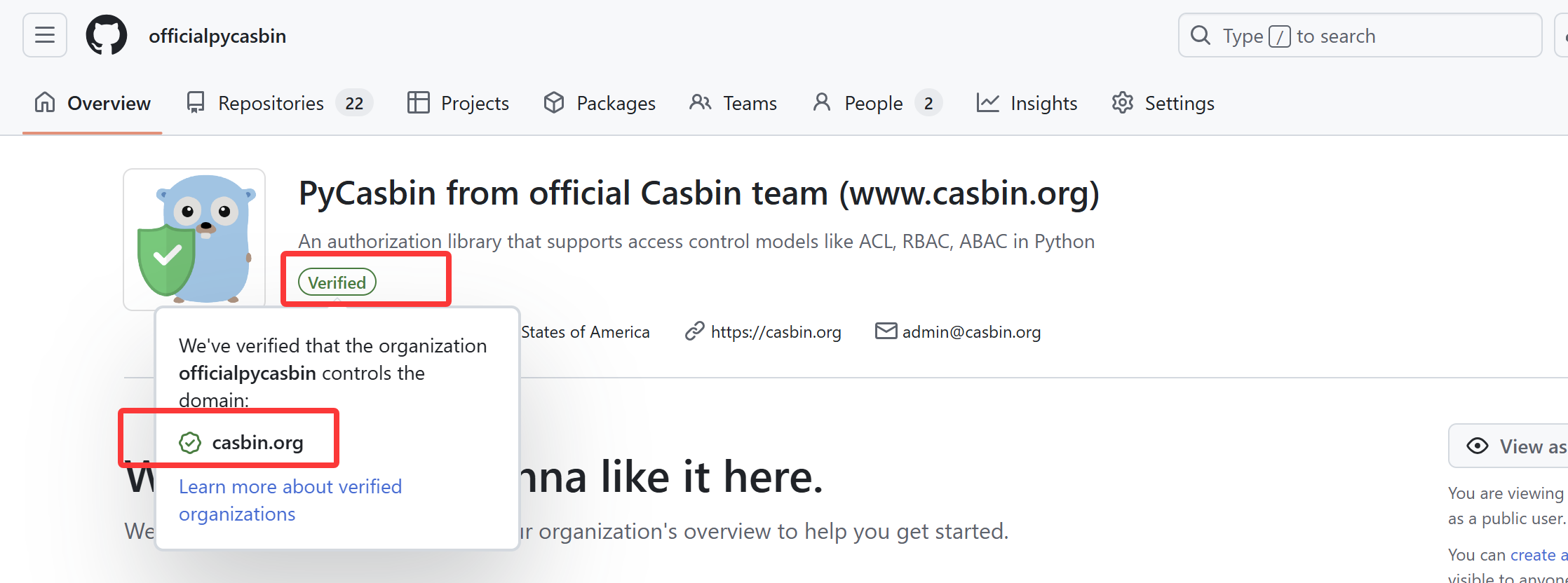Open the Packages tab
Screen dimensions: 1568x583
pyautogui.click(x=600, y=103)
